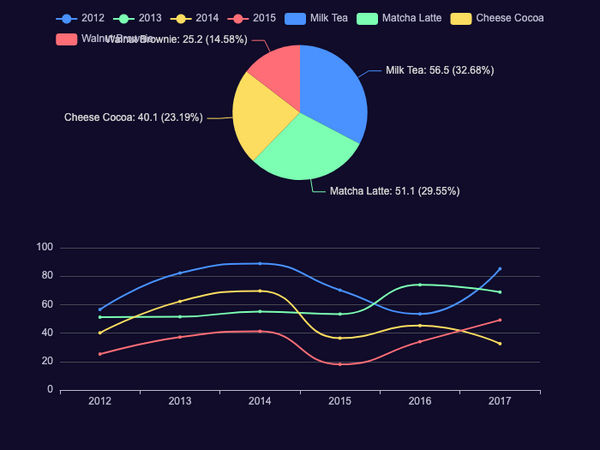This screenshot has height=450, width=600.
Task: Click the blue line point at 2014
Action: (260, 264)
